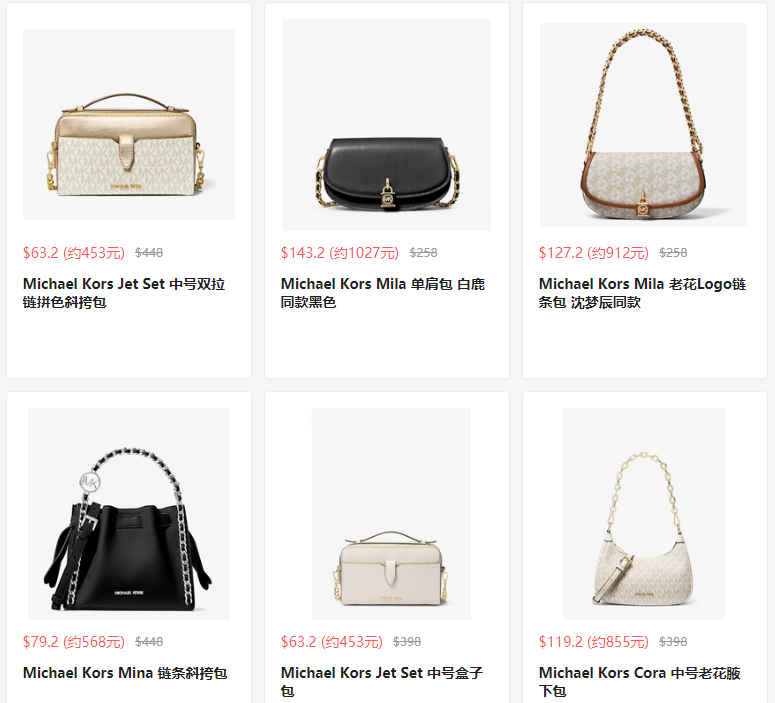Click title Michael Kors Mina 链条斜挎包
The height and width of the screenshot is (703, 775).
[x=125, y=673]
